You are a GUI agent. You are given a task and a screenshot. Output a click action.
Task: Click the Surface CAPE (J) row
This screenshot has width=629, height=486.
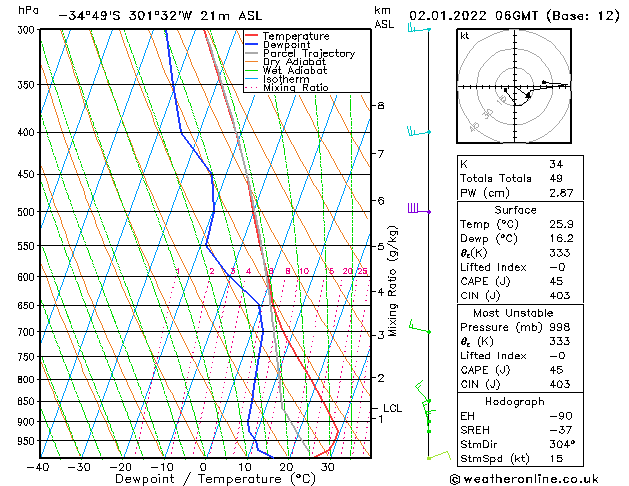[520, 281]
